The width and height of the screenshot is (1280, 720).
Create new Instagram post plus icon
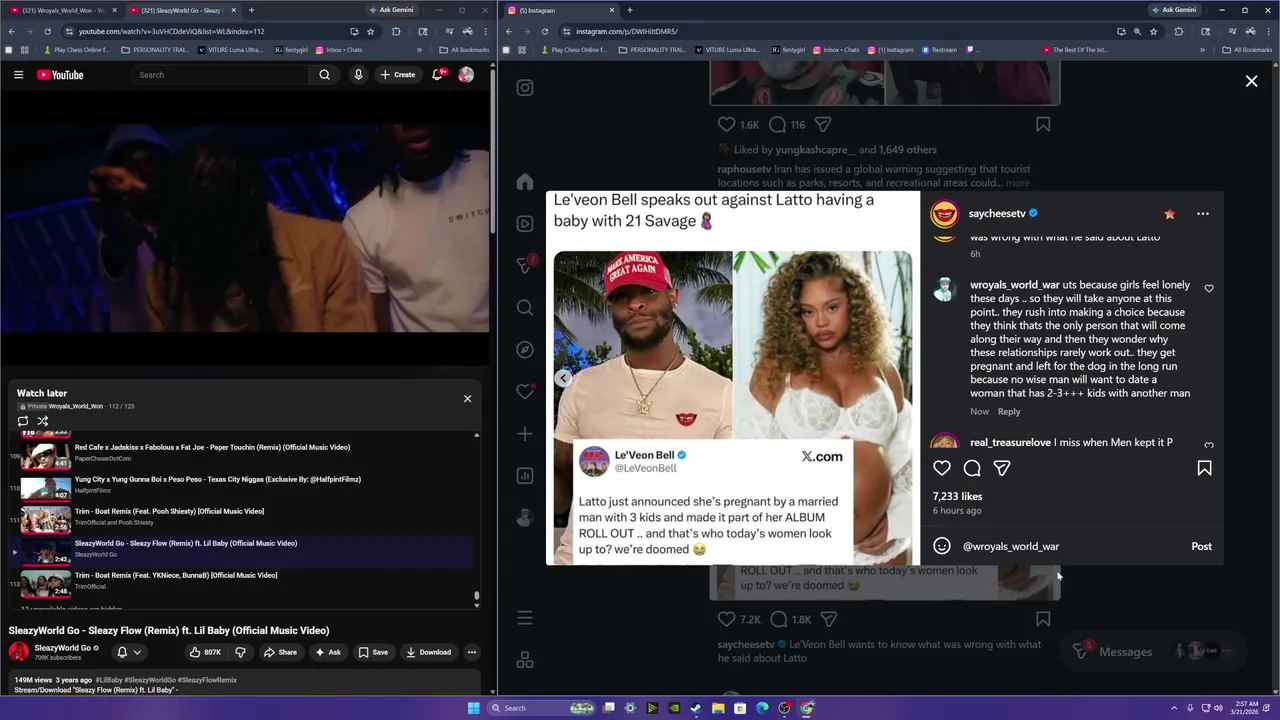[525, 434]
